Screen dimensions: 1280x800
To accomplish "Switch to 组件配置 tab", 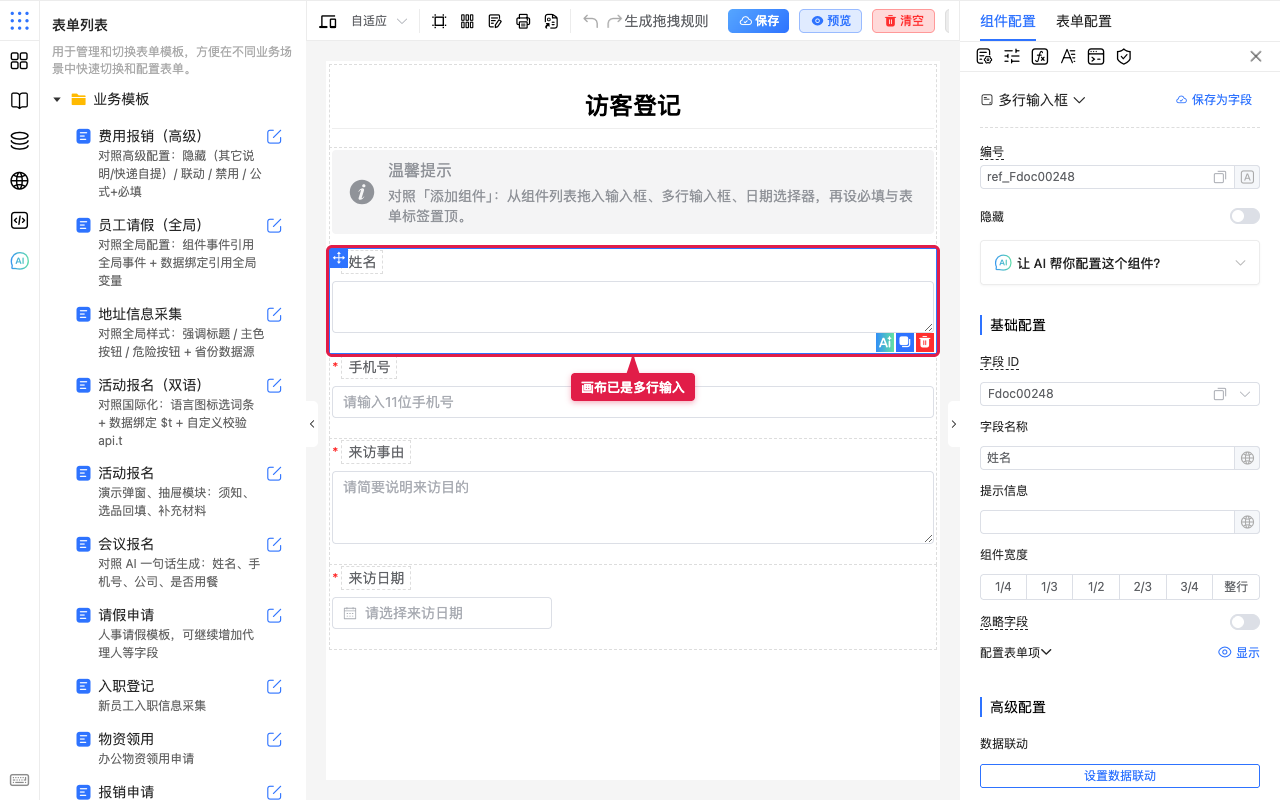I will (1008, 21).
